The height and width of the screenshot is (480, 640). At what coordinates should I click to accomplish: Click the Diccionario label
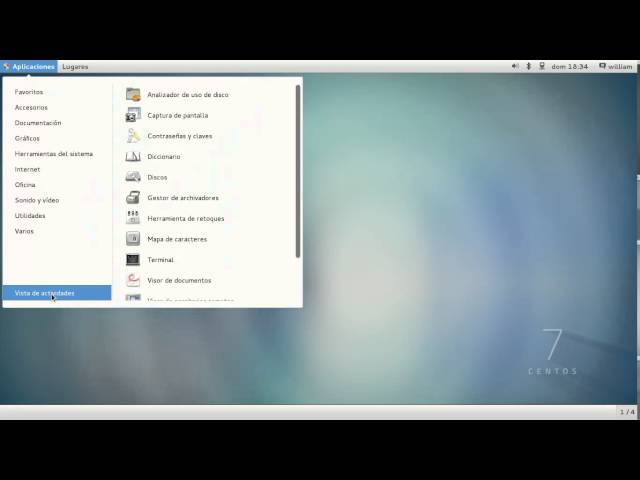point(164,157)
